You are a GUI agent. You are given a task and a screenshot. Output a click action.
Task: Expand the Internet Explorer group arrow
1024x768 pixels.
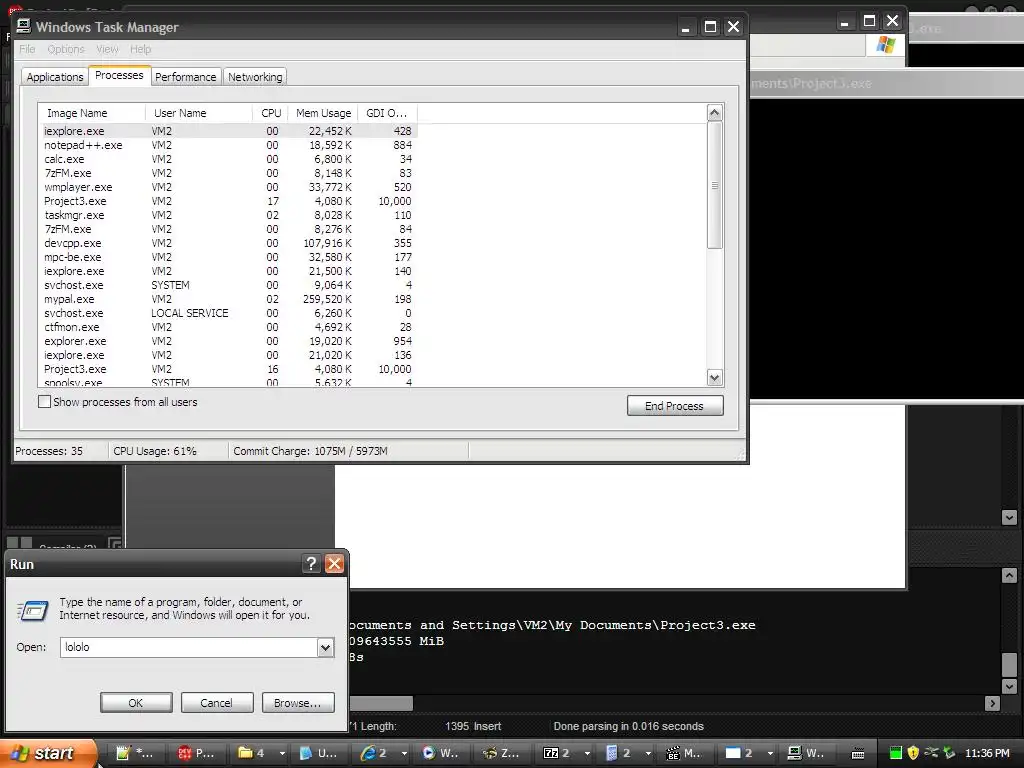404,753
